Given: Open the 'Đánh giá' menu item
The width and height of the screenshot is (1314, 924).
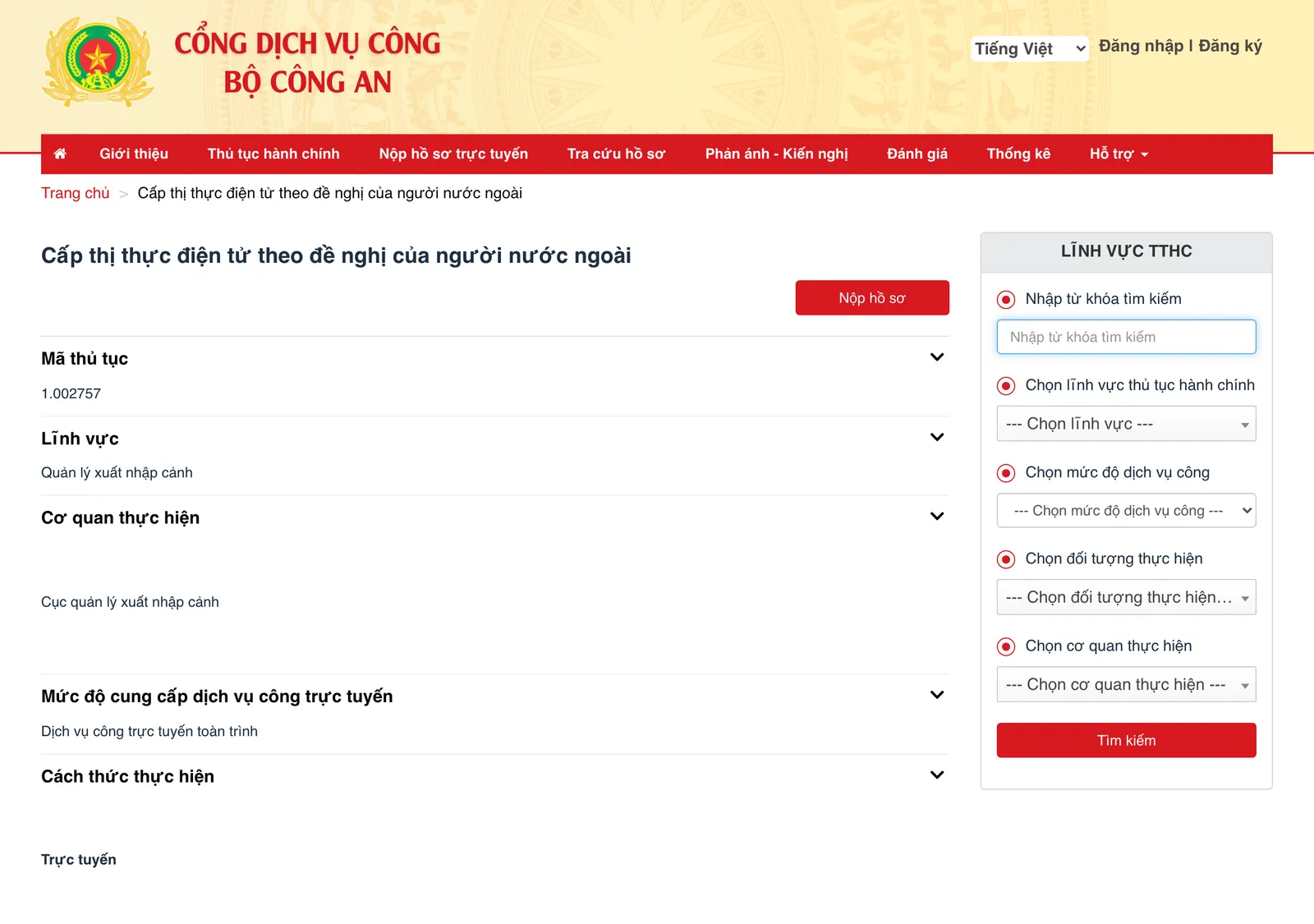Looking at the screenshot, I should click(917, 154).
